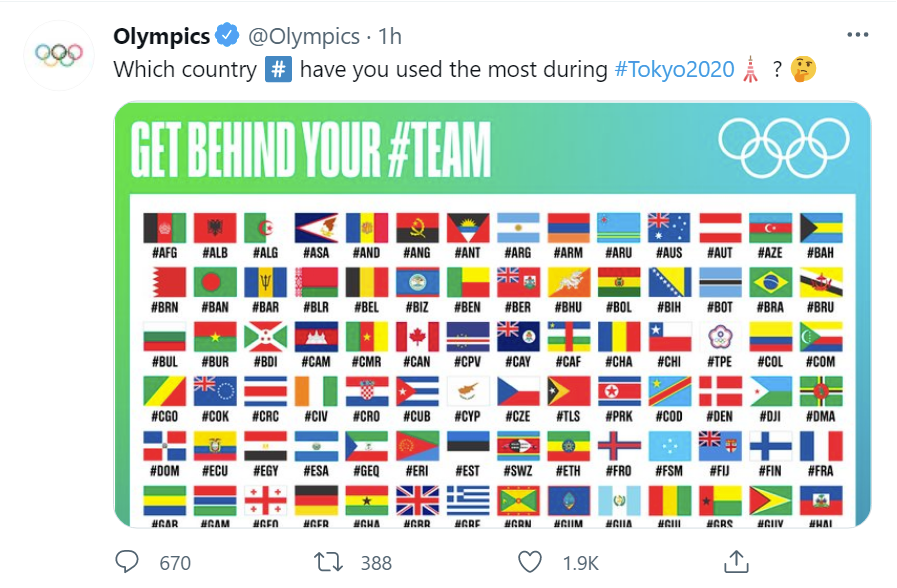Screen dimensions: 897x588
Task: Click the Olympic rings logo inside the image
Action: coord(782,145)
